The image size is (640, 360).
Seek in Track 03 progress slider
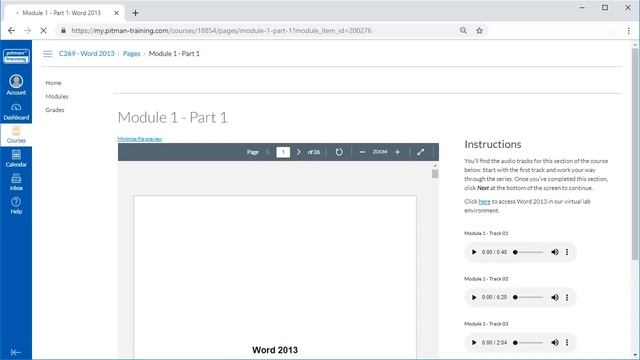click(528, 342)
